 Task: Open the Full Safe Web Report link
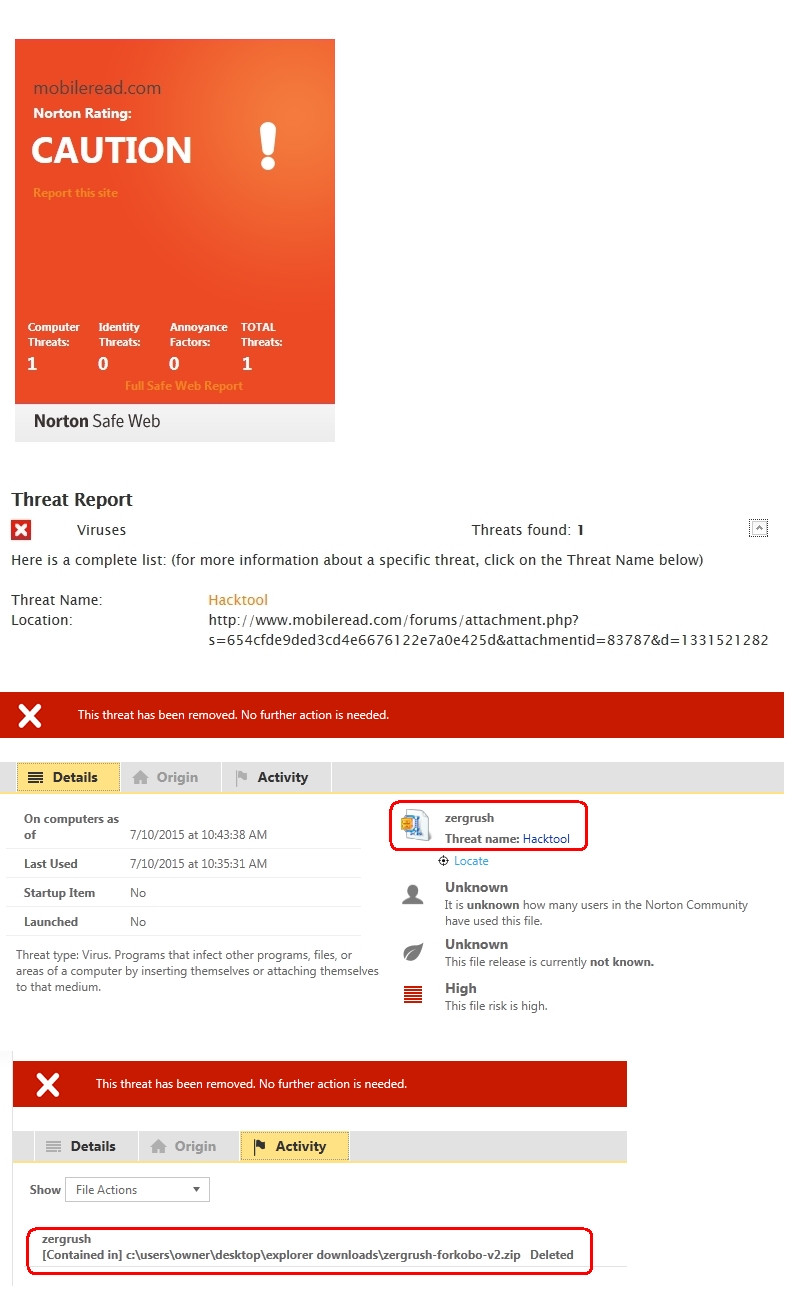coord(184,386)
